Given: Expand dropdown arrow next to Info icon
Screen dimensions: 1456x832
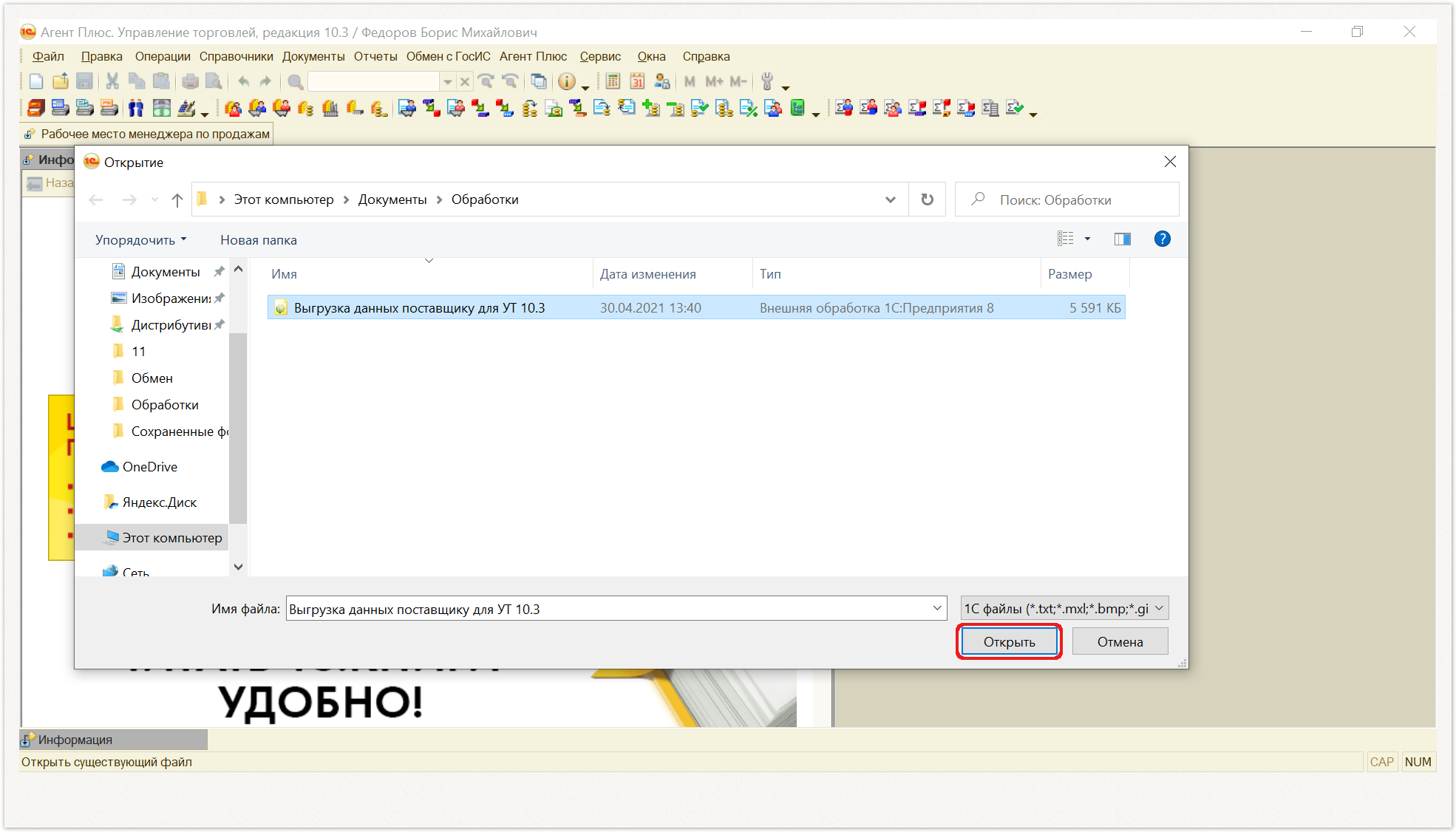Looking at the screenshot, I should [585, 87].
